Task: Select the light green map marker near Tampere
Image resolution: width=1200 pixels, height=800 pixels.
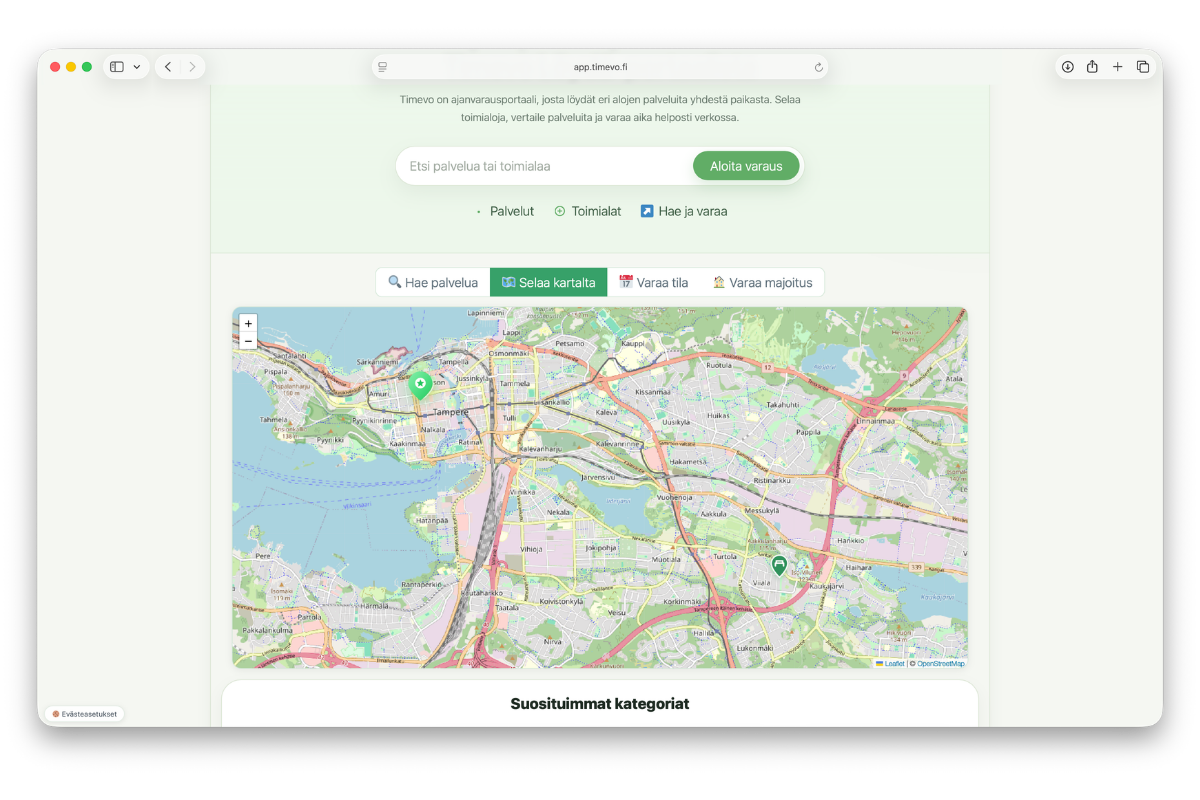Action: pos(421,386)
